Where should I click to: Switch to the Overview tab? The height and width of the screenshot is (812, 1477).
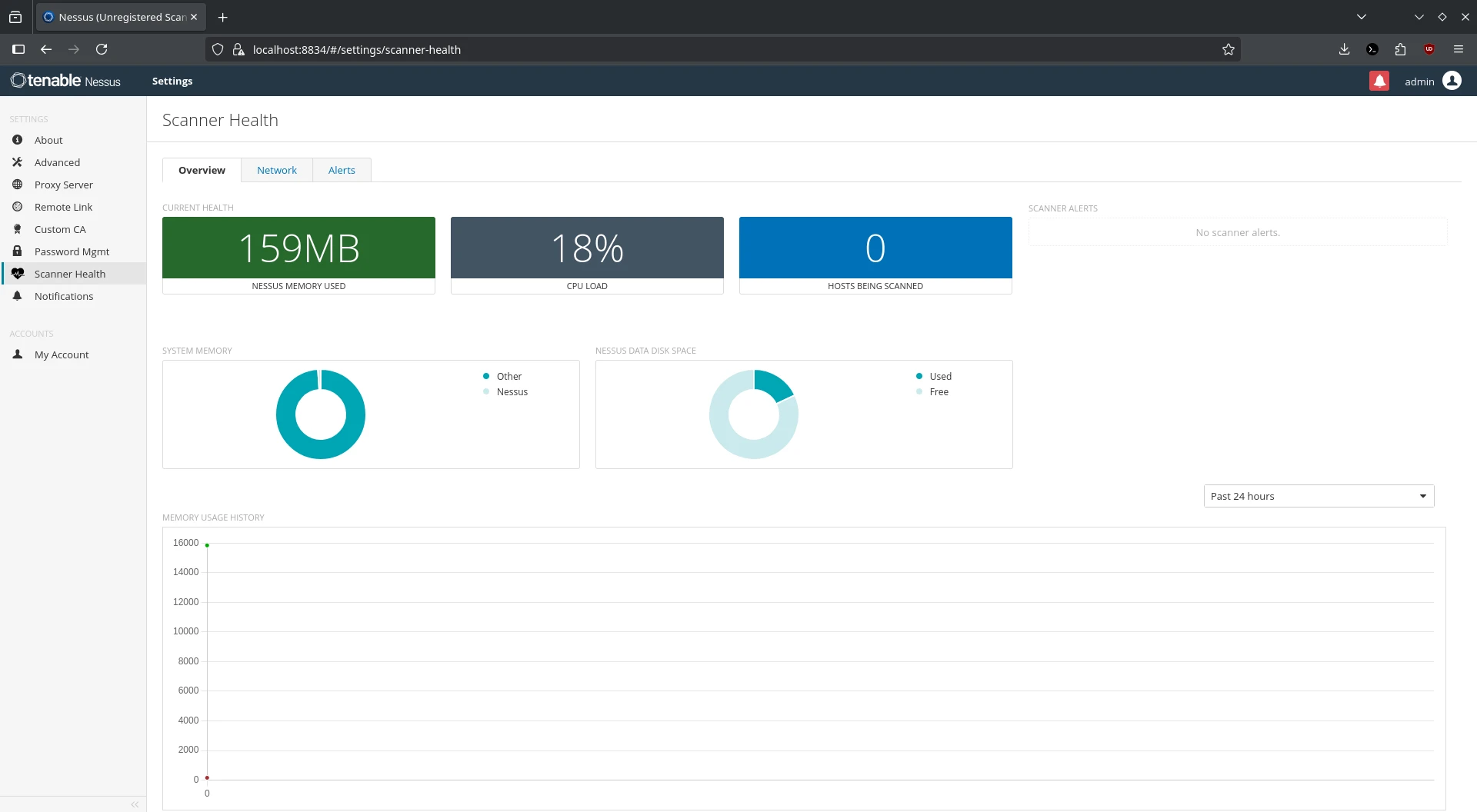202,170
